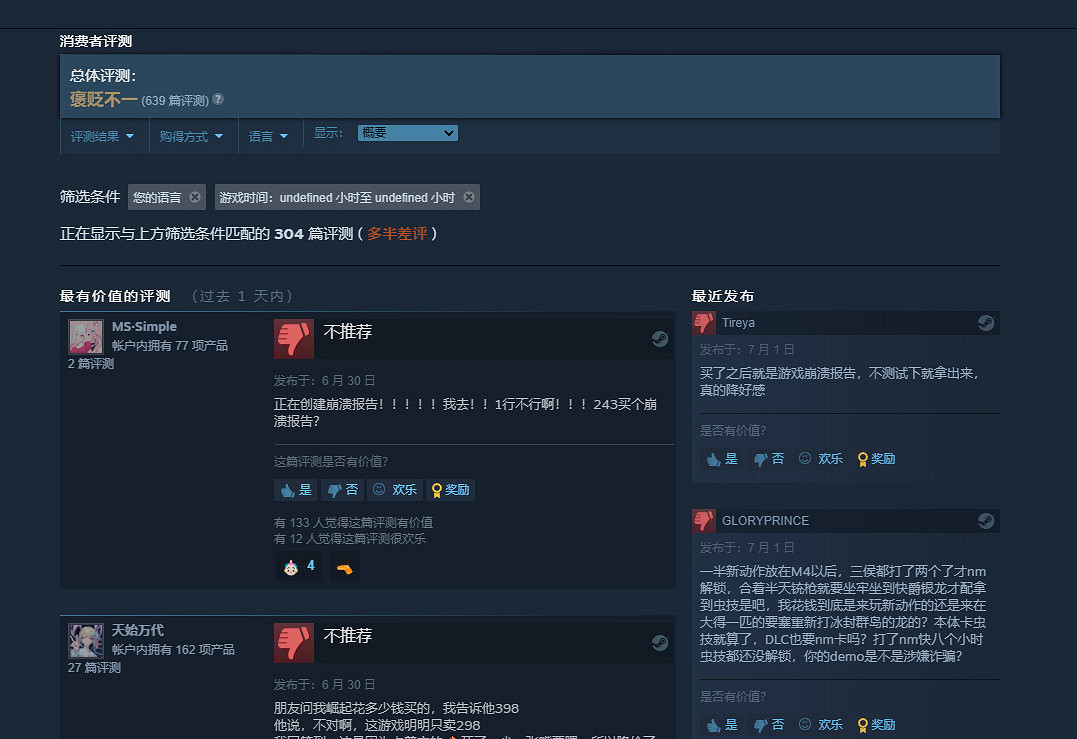Remove the "您的语言" filter tag
Viewport: 1077px width, 739px height.
pyautogui.click(x=196, y=197)
